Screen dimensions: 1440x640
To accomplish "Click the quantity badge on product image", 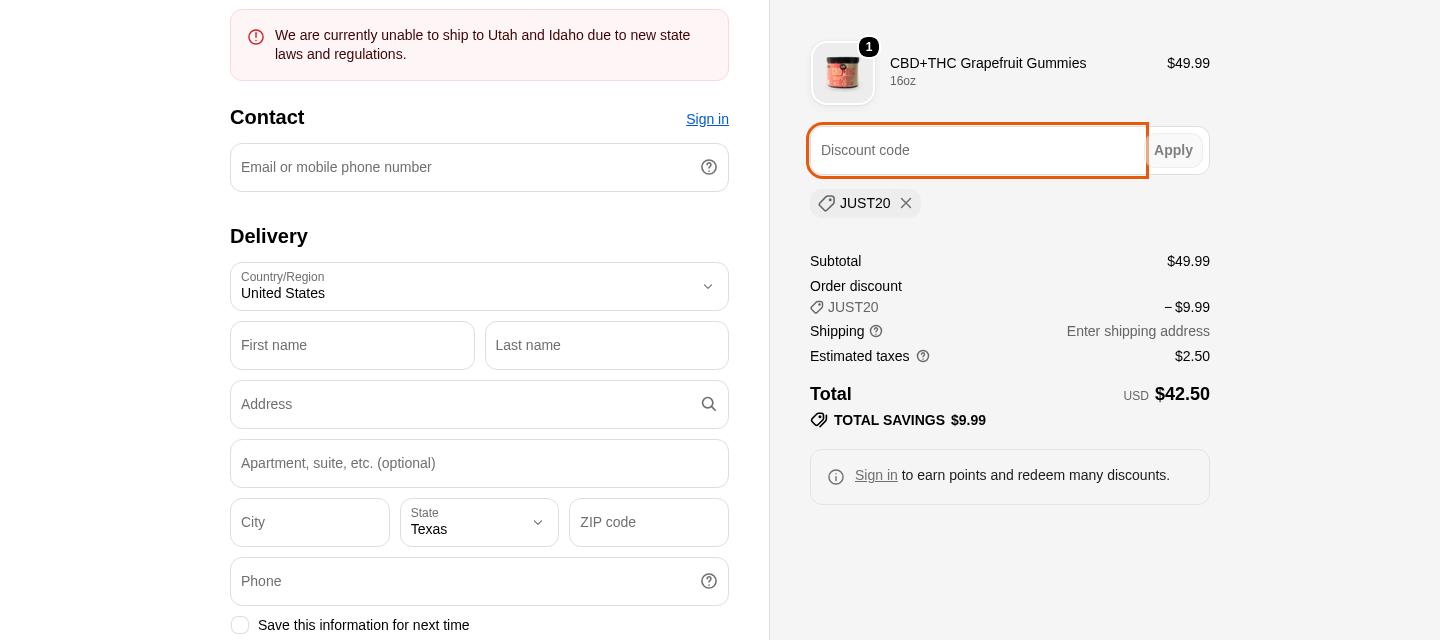I will [869, 47].
